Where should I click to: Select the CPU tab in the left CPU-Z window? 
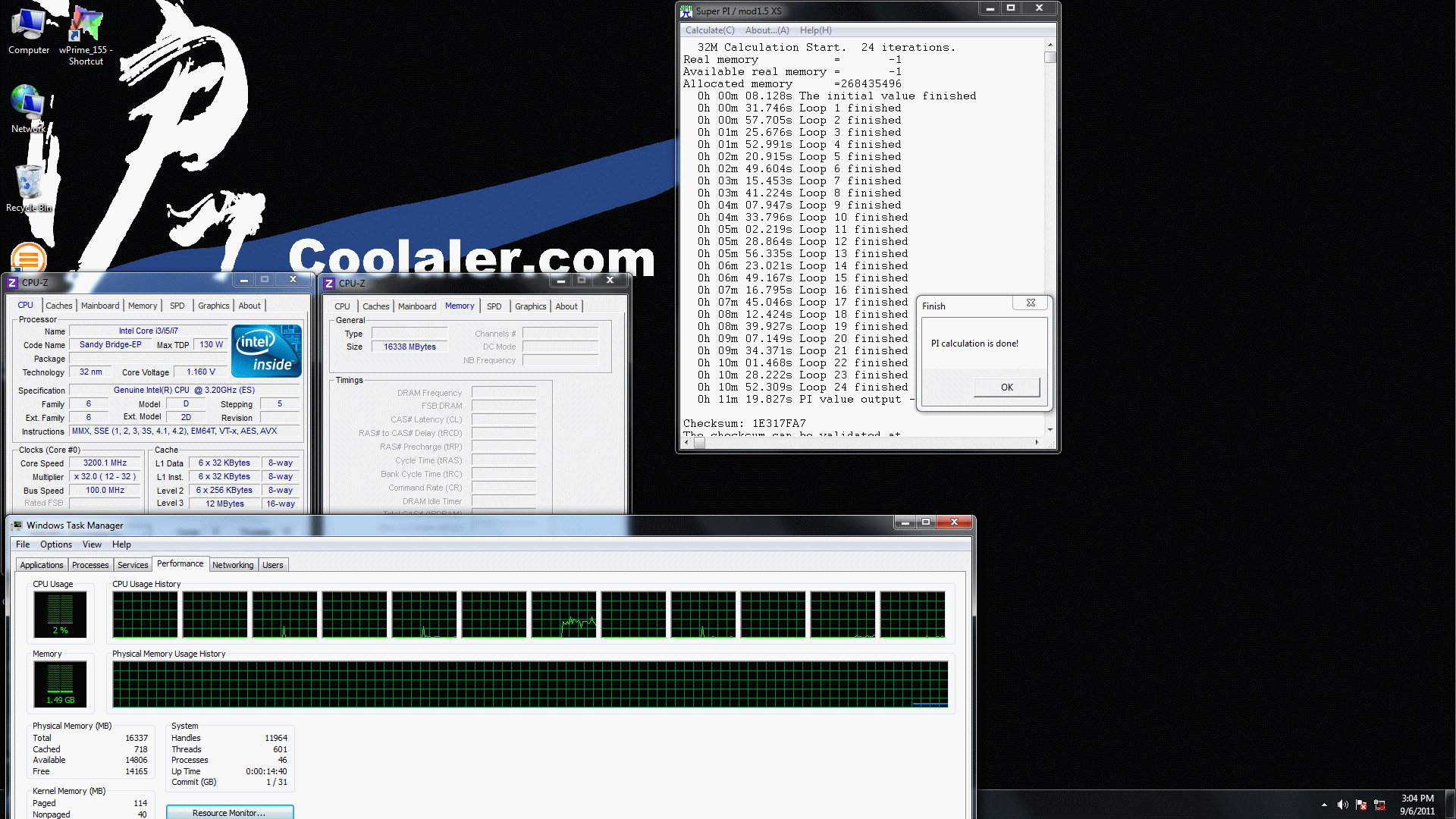pos(25,305)
